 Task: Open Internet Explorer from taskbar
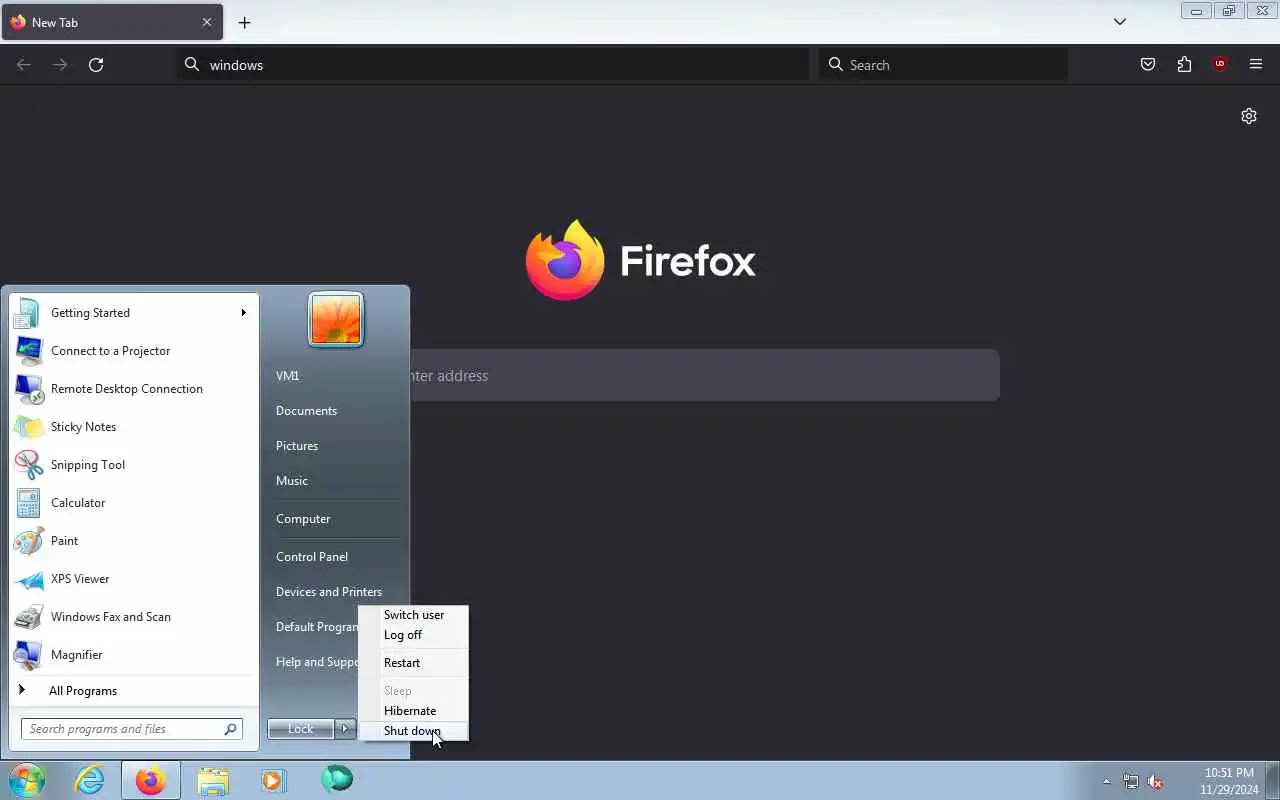(90, 780)
